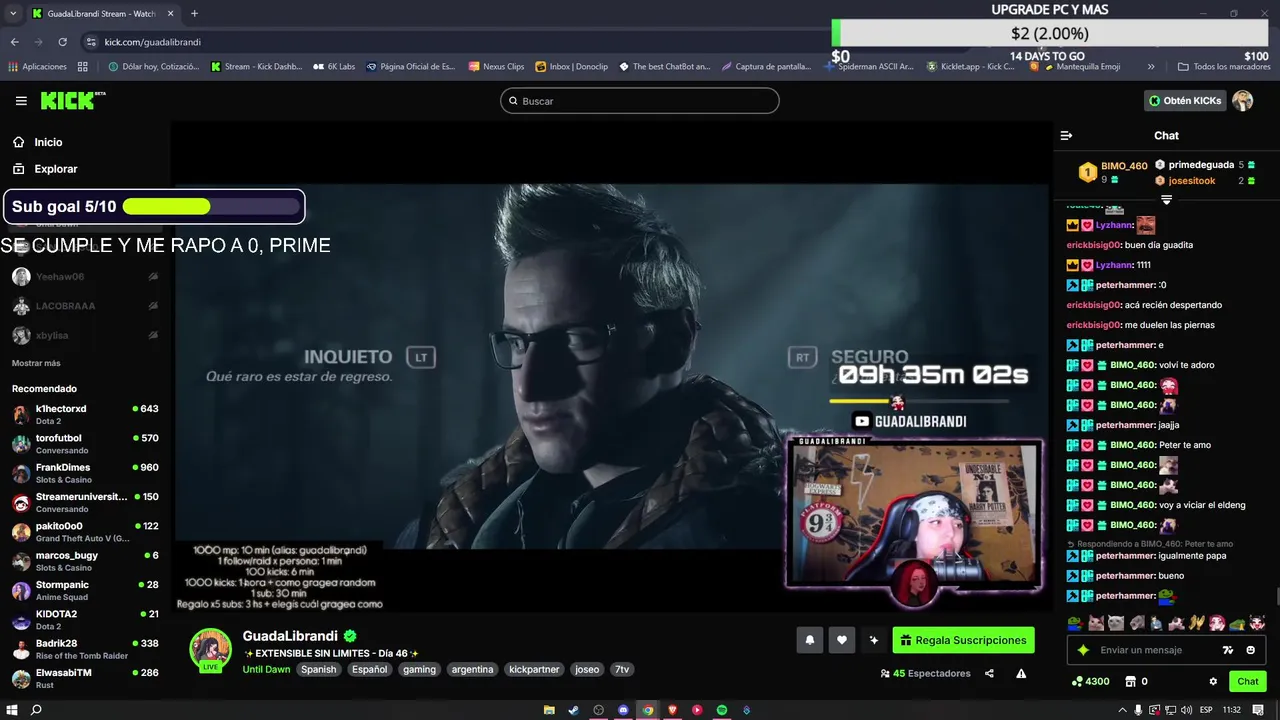Screen dimensions: 1280x720
Task: Go back with the browser back arrow
Action: [x=15, y=42]
